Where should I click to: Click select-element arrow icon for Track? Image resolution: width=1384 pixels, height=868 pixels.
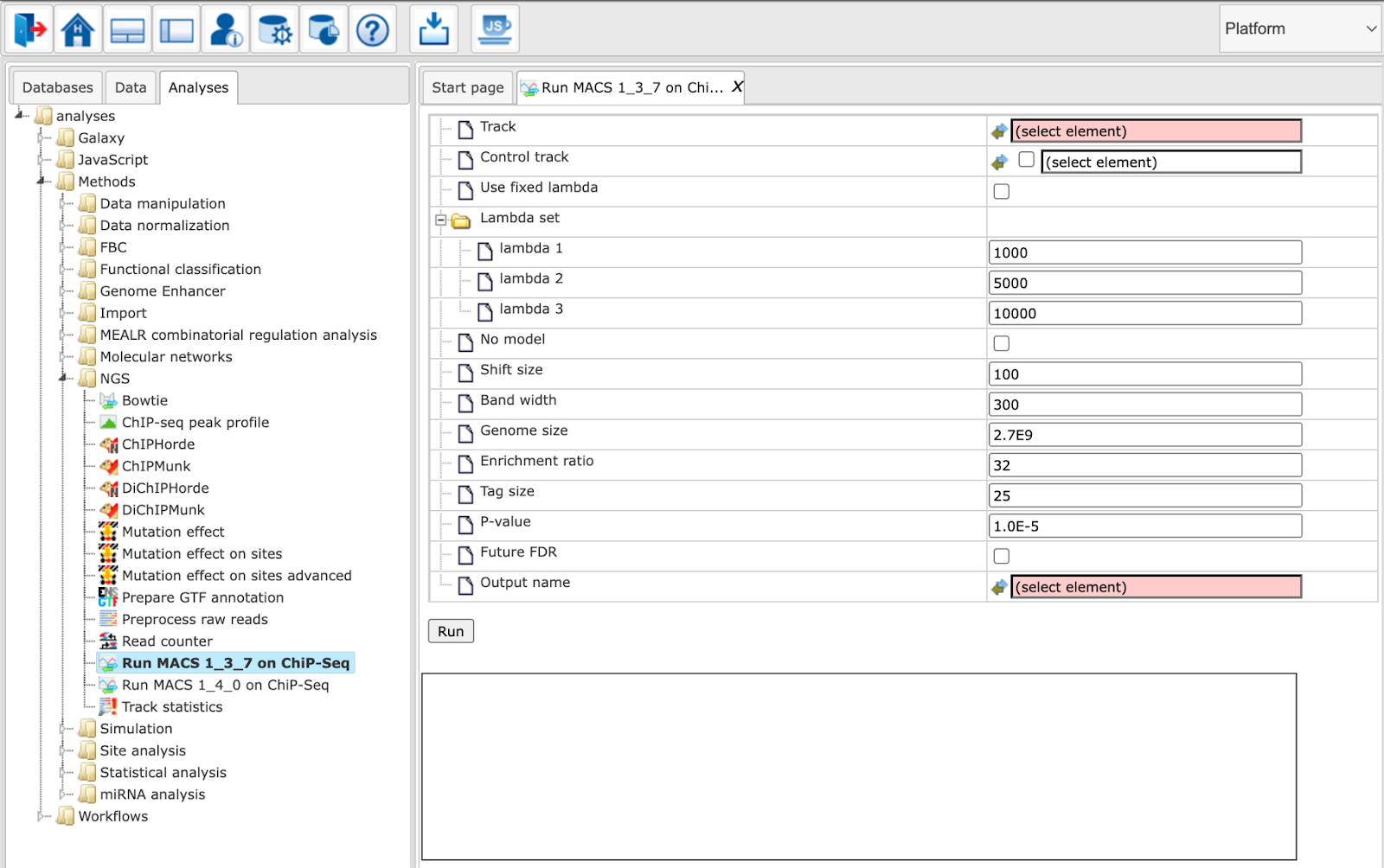coord(999,131)
